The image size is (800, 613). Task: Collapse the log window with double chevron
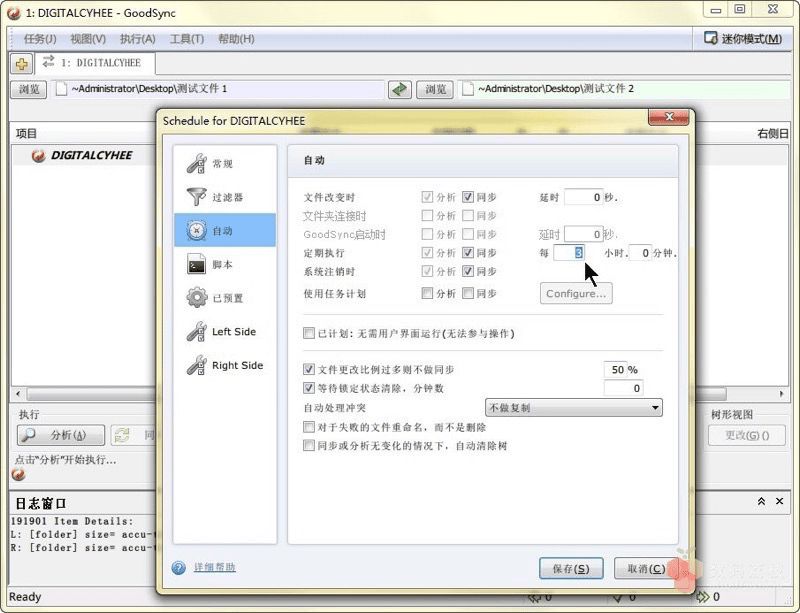pyautogui.click(x=761, y=501)
